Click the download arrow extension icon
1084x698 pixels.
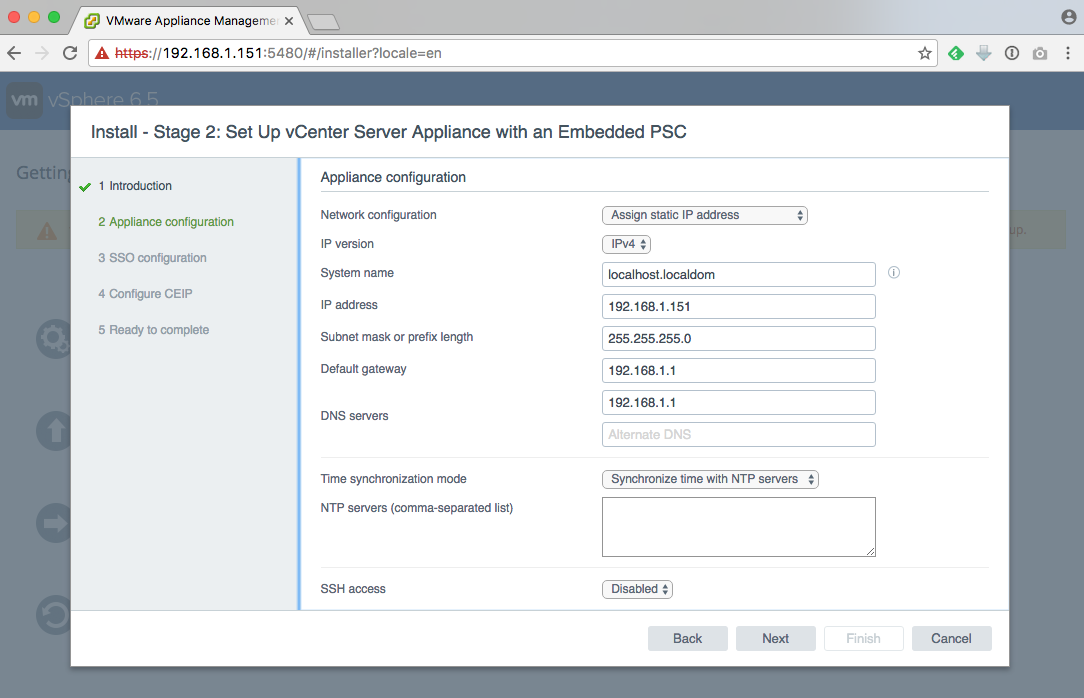(984, 53)
